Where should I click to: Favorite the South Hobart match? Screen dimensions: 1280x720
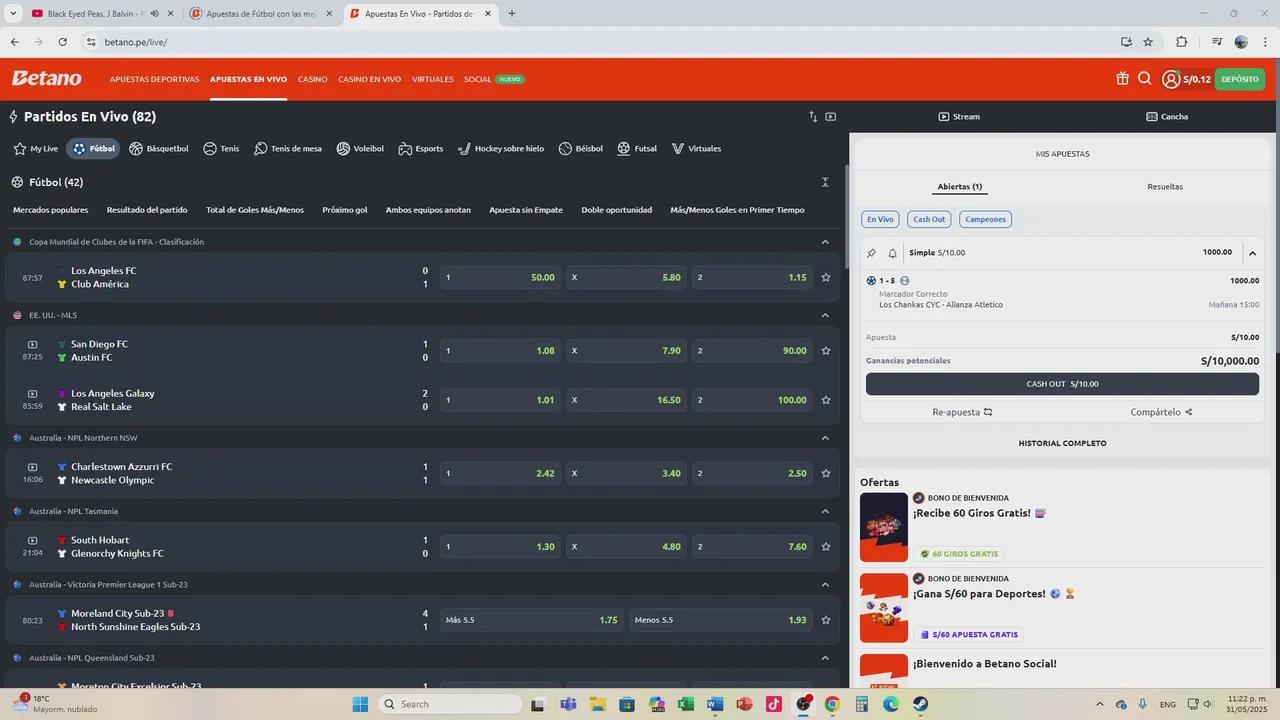point(826,547)
